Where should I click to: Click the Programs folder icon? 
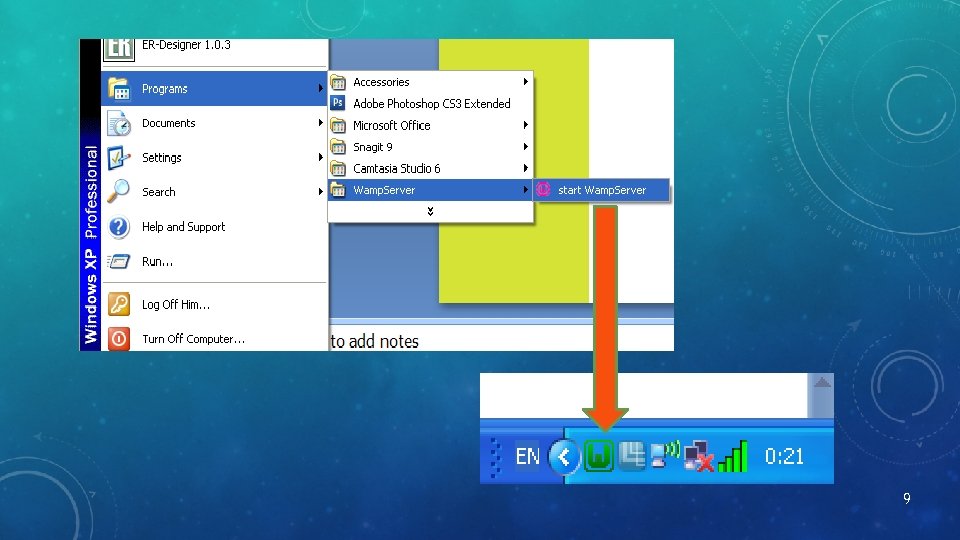click(x=119, y=89)
